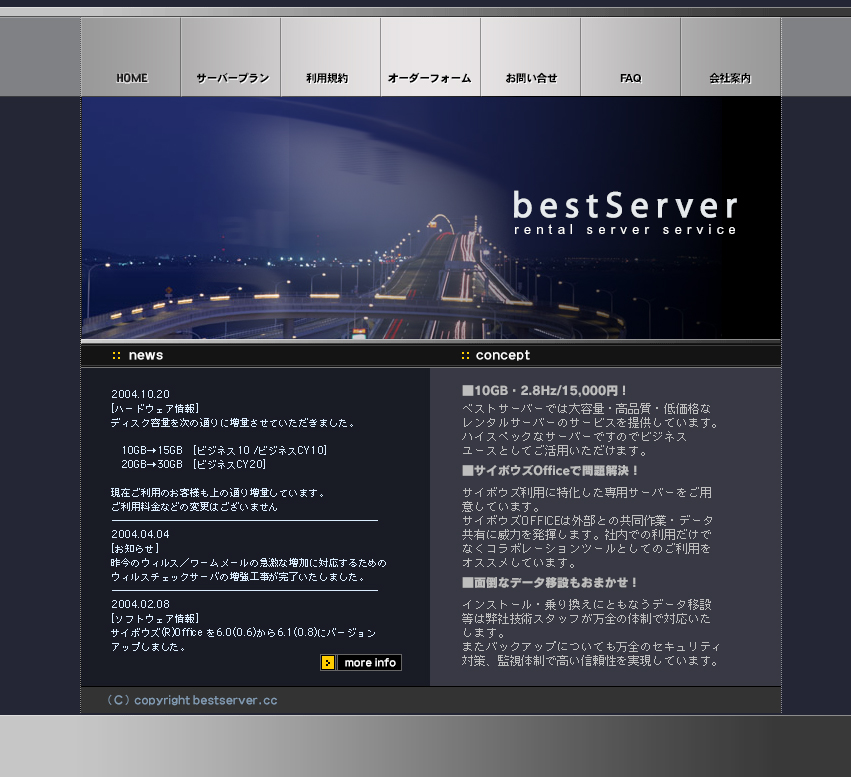Select 利用規約 in the navigation bar
The height and width of the screenshot is (777, 851).
click(x=327, y=78)
